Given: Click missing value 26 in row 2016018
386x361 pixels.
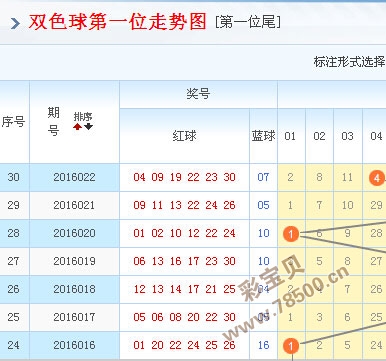Looking at the screenshot, I should tap(376, 289).
